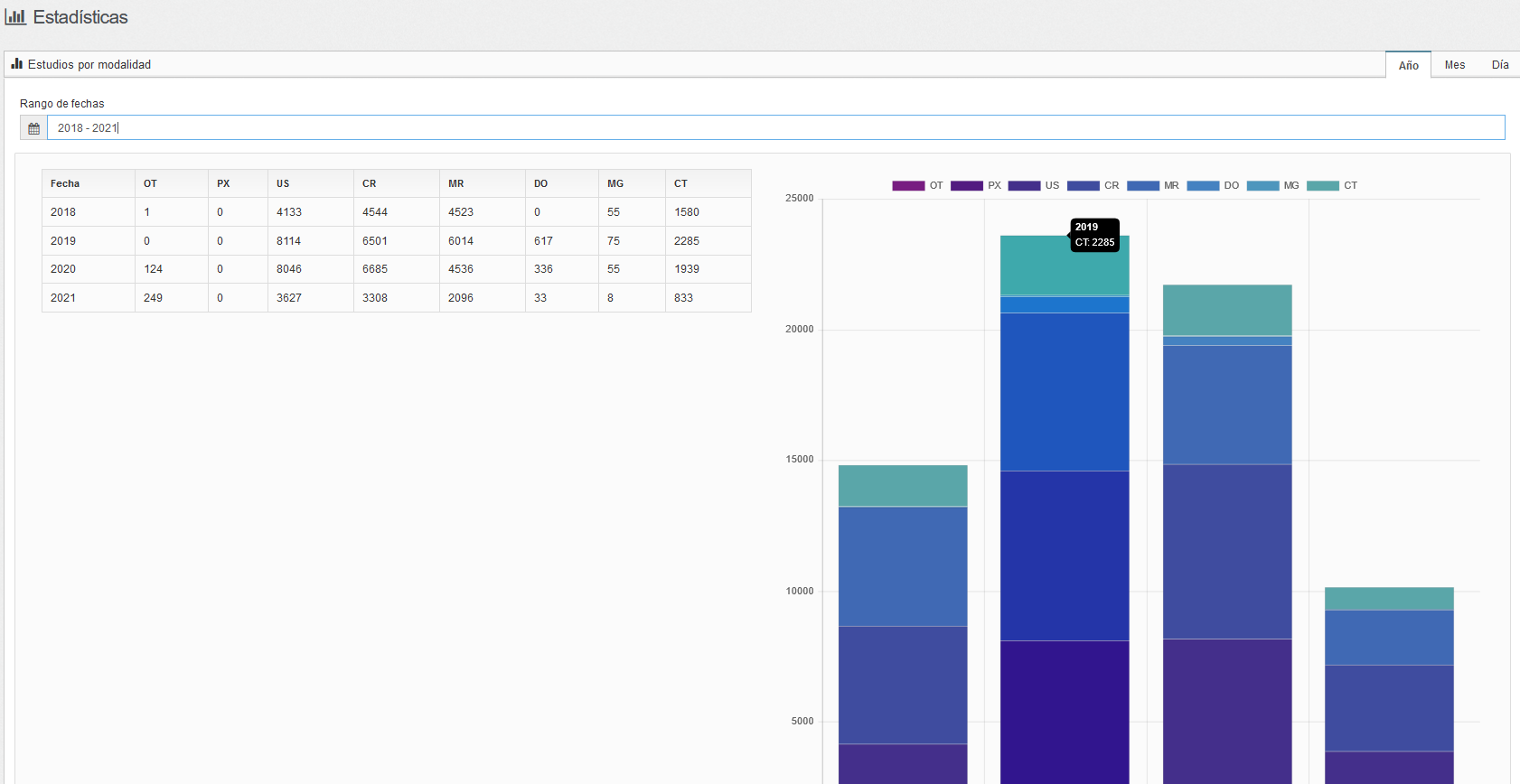Click the 2021 CT teal bar segment
This screenshot has height=784, width=1520.
pos(1389,598)
